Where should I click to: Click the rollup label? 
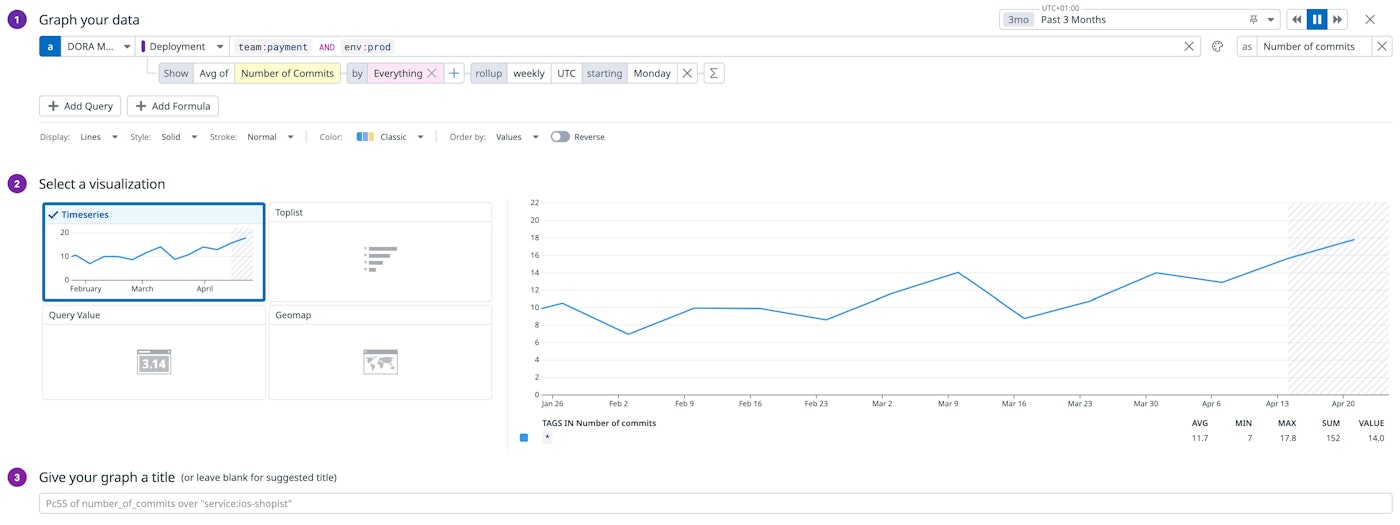point(489,73)
